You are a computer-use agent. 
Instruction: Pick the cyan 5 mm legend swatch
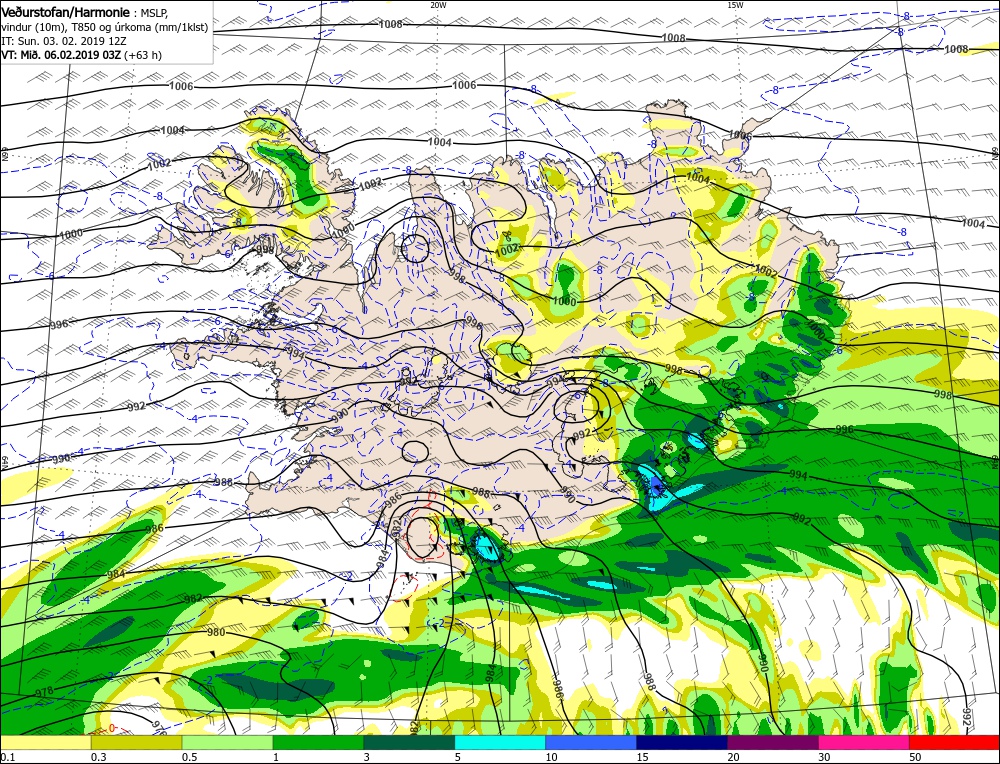pos(500,742)
